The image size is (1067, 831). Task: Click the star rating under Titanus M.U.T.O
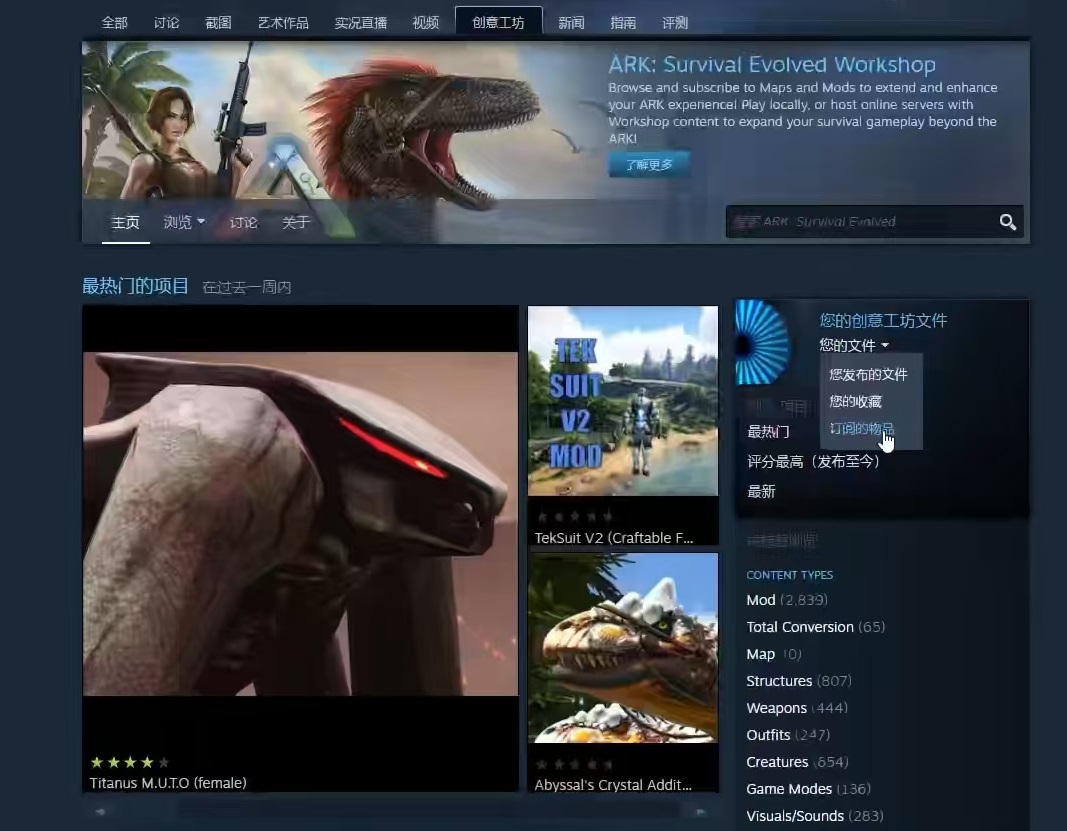[x=130, y=762]
